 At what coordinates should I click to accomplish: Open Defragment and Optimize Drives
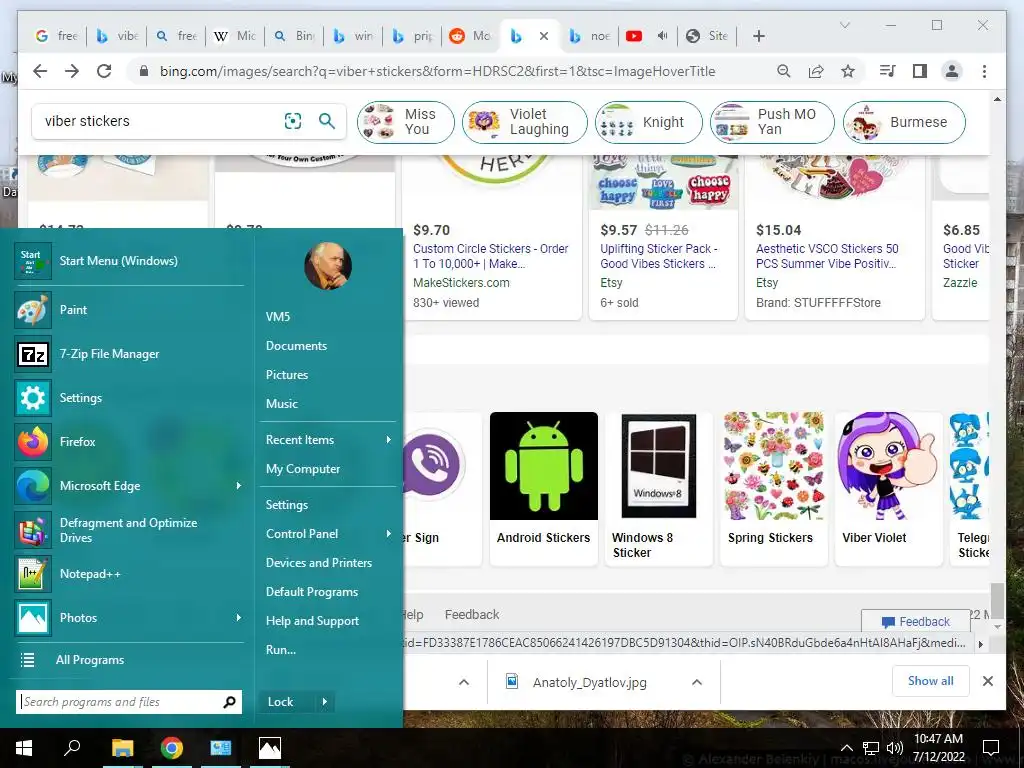(x=129, y=530)
